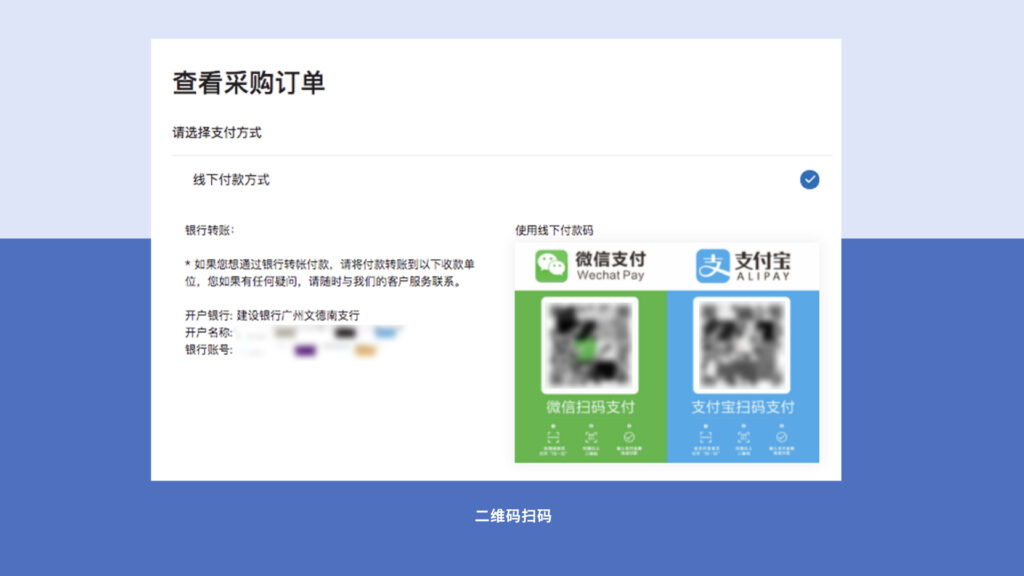The height and width of the screenshot is (576, 1024).
Task: Click the 微信扫码支付 label
Action: point(590,408)
